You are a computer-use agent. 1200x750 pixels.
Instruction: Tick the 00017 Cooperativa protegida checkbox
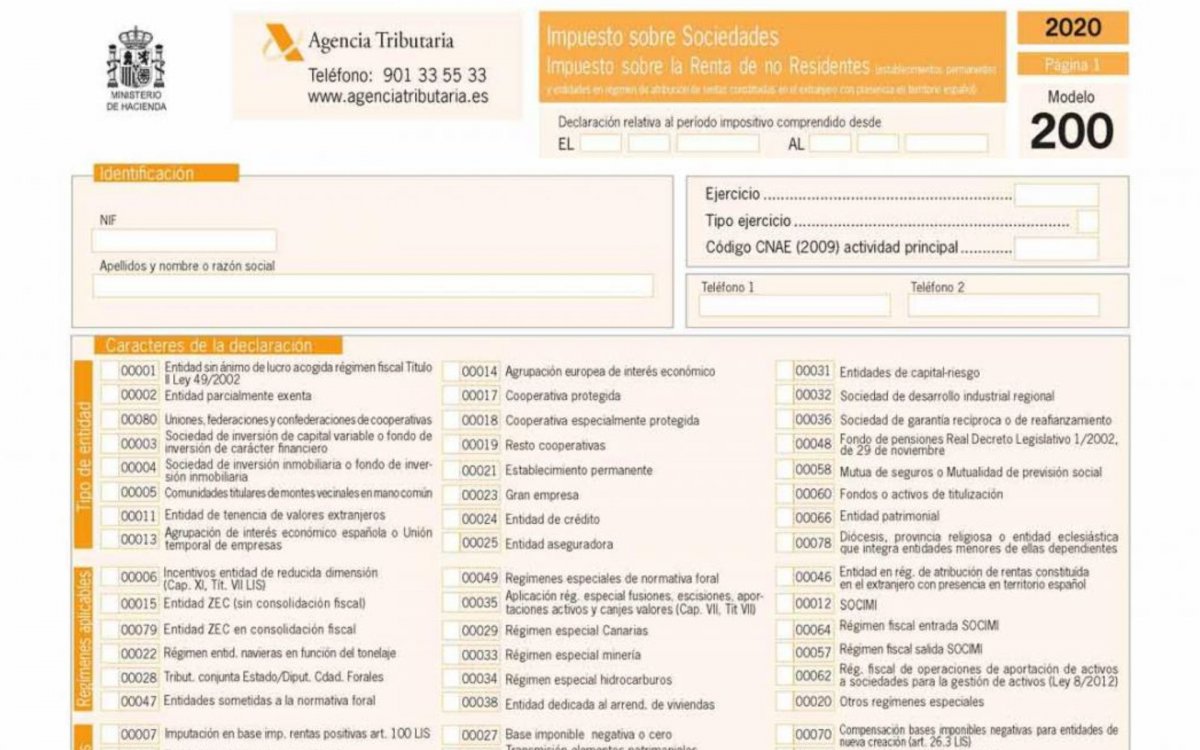click(451, 396)
